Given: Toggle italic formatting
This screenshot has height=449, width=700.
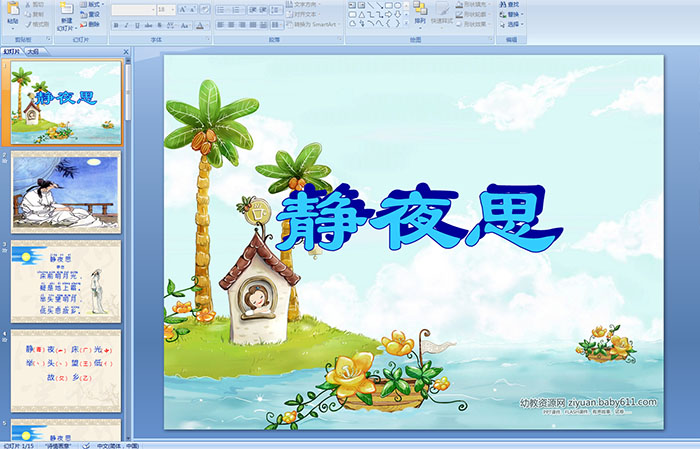Looking at the screenshot, I should pyautogui.click(x=126, y=25).
